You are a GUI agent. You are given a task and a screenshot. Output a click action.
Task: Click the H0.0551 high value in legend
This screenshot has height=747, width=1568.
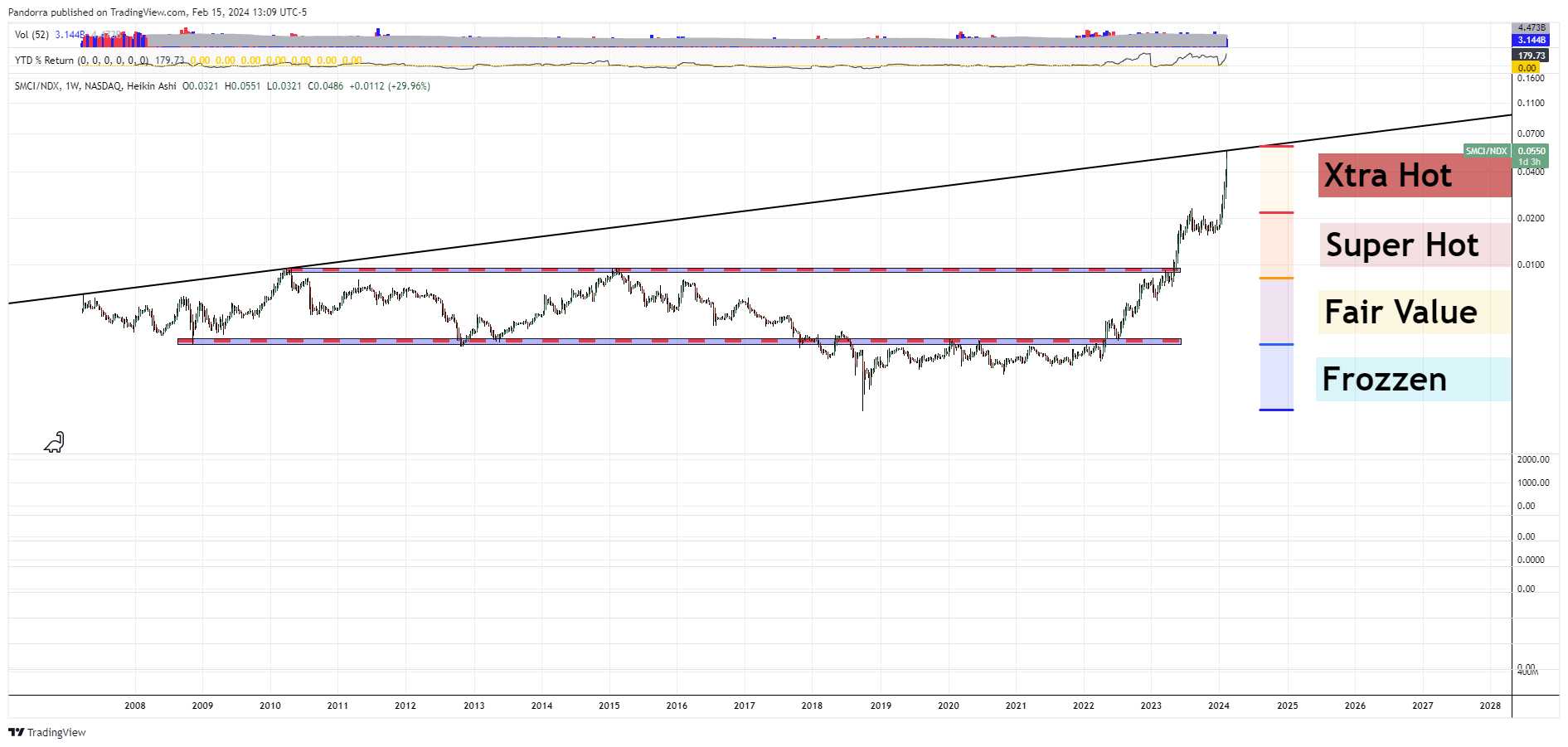243,86
